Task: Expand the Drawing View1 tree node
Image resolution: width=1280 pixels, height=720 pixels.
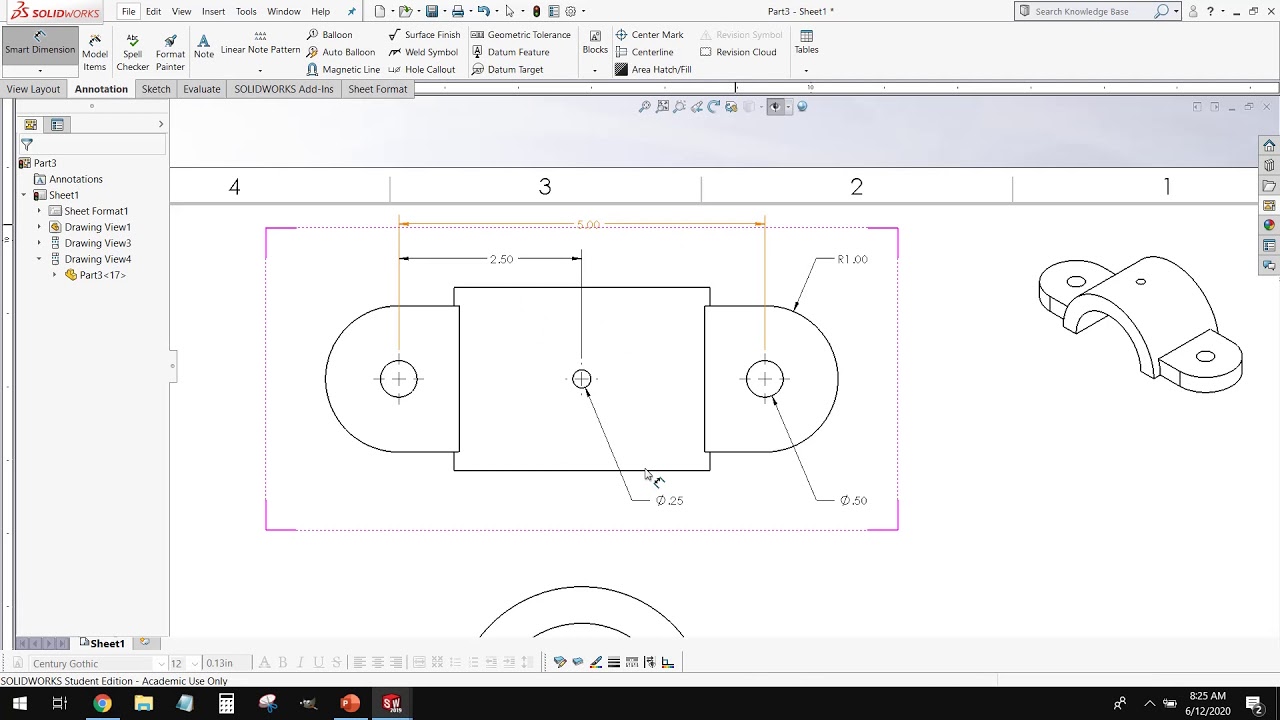Action: (x=40, y=227)
